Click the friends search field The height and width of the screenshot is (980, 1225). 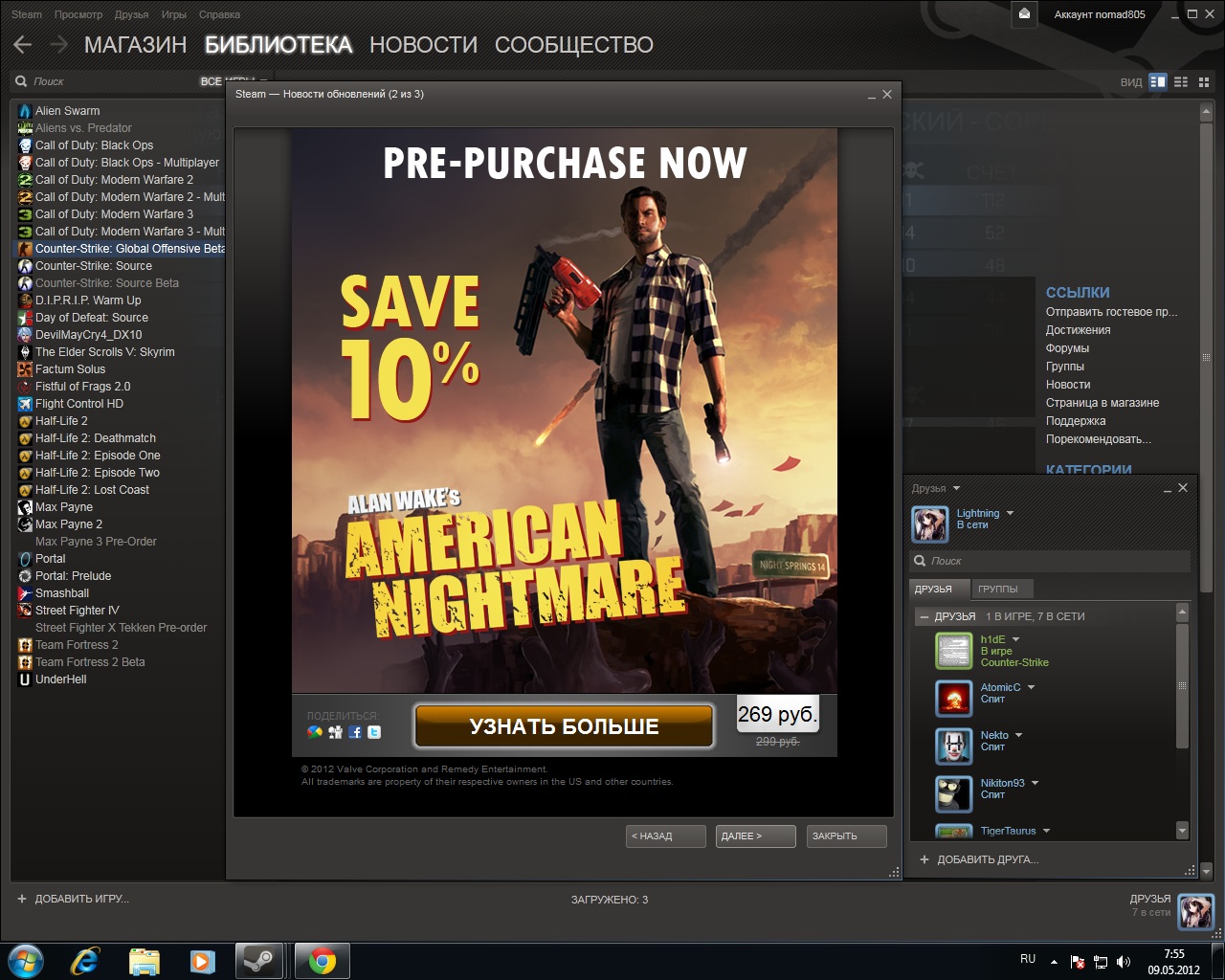tap(1051, 561)
